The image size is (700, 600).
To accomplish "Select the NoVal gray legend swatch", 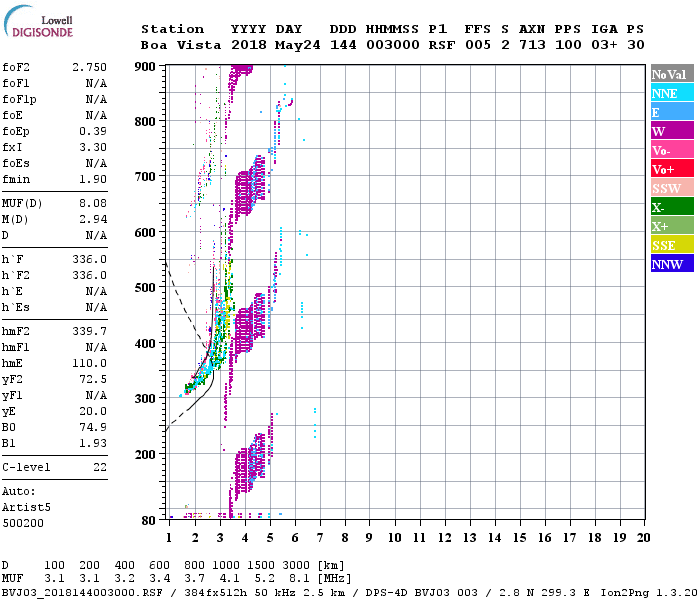I will pyautogui.click(x=672, y=74).
